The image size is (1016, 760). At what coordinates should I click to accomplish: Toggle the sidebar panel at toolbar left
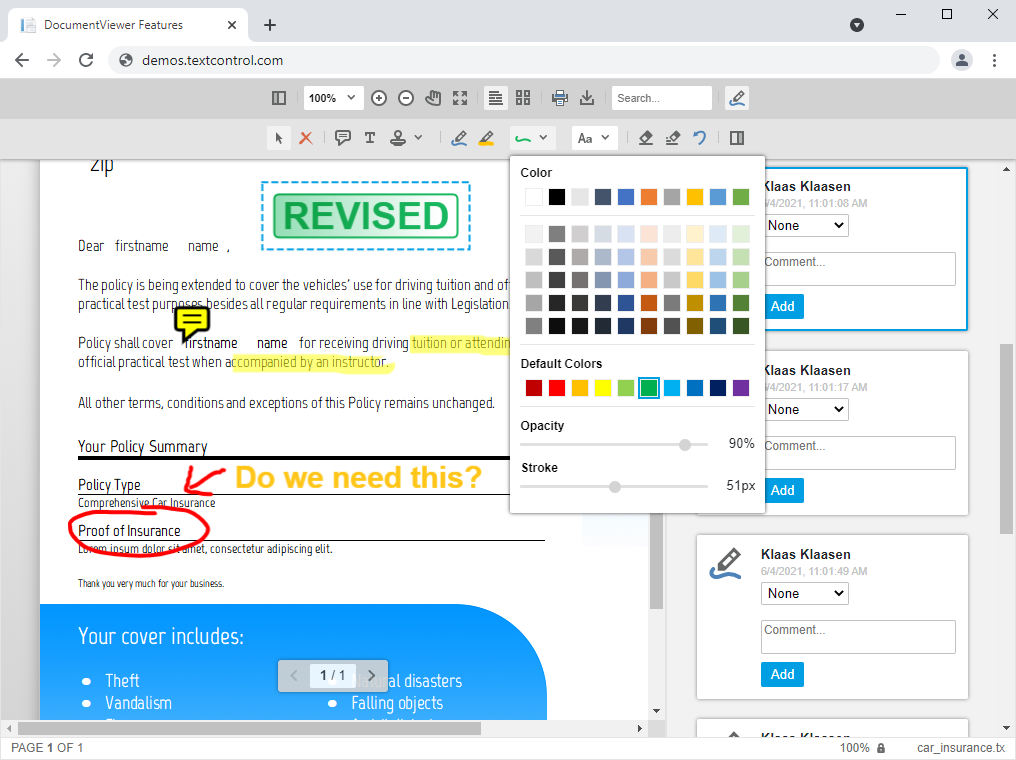279,98
